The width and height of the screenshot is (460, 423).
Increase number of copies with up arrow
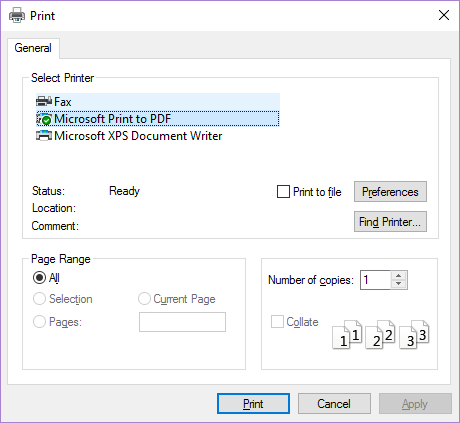click(398, 275)
